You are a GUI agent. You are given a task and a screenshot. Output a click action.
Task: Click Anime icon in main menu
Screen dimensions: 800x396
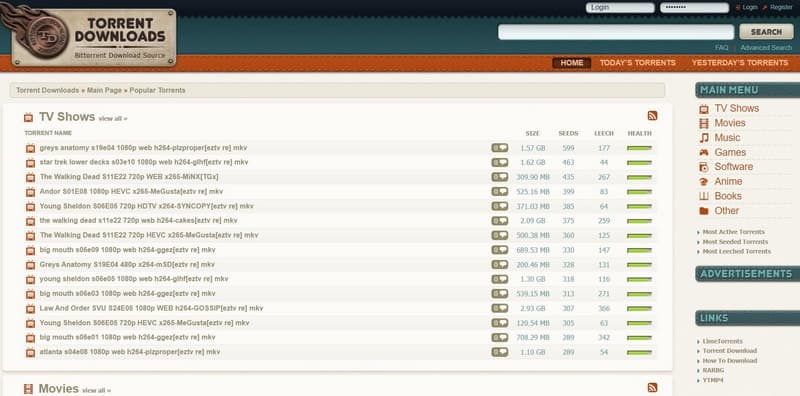click(x=704, y=182)
